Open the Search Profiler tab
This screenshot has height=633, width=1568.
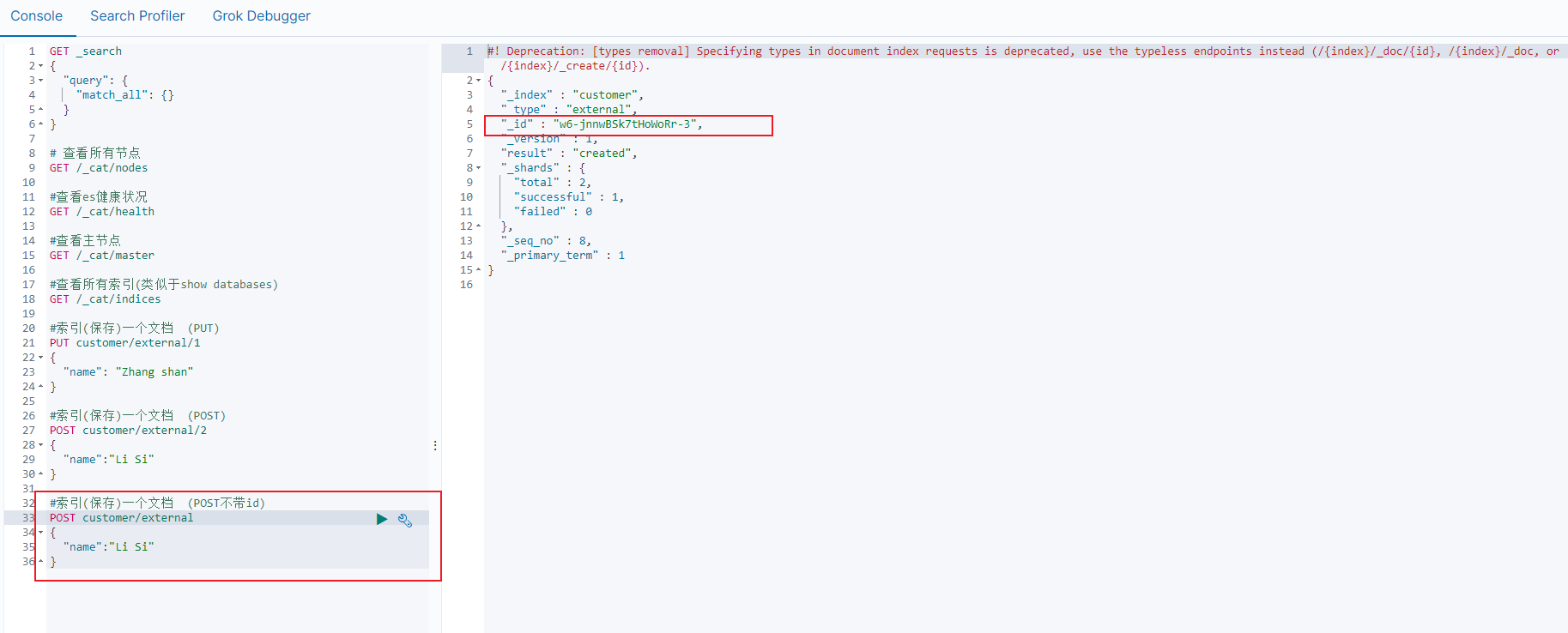tap(137, 16)
